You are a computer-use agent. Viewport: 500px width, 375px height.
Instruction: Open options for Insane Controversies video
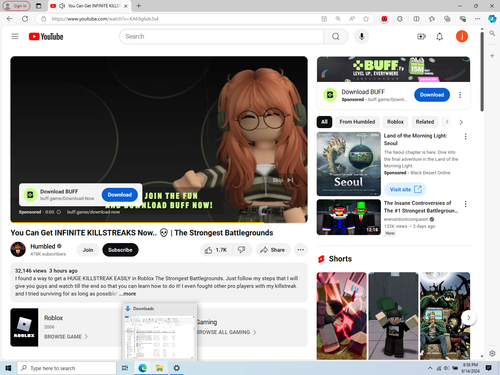pyautogui.click(x=466, y=204)
